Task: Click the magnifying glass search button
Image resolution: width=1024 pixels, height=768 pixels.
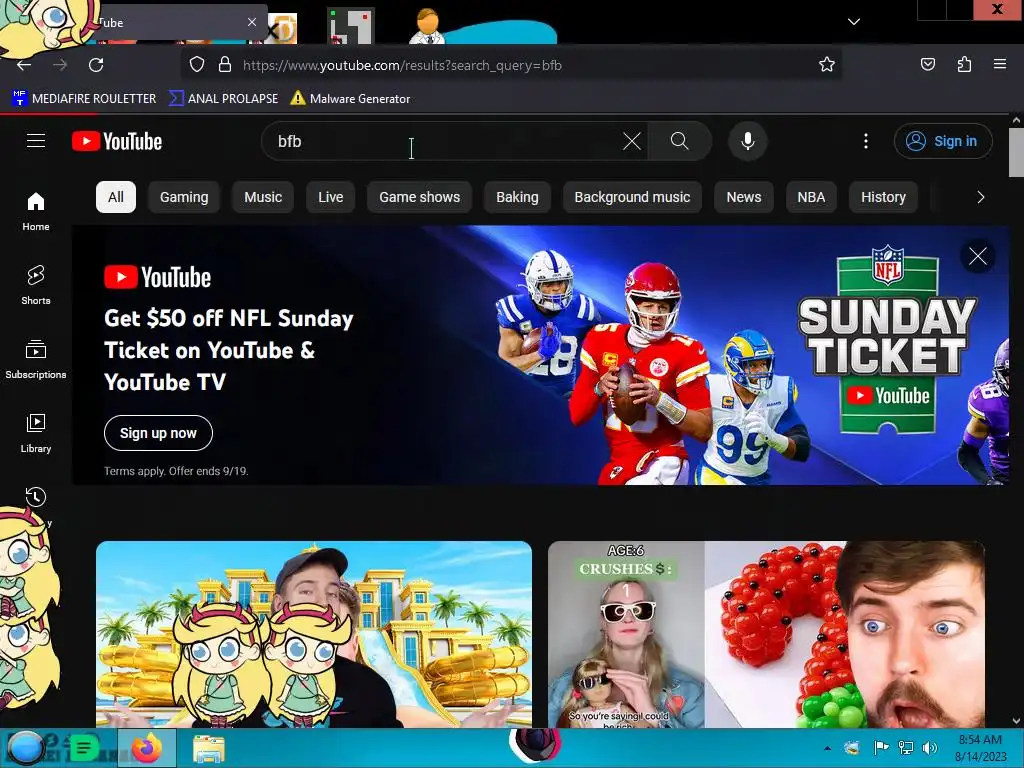Action: [679, 141]
